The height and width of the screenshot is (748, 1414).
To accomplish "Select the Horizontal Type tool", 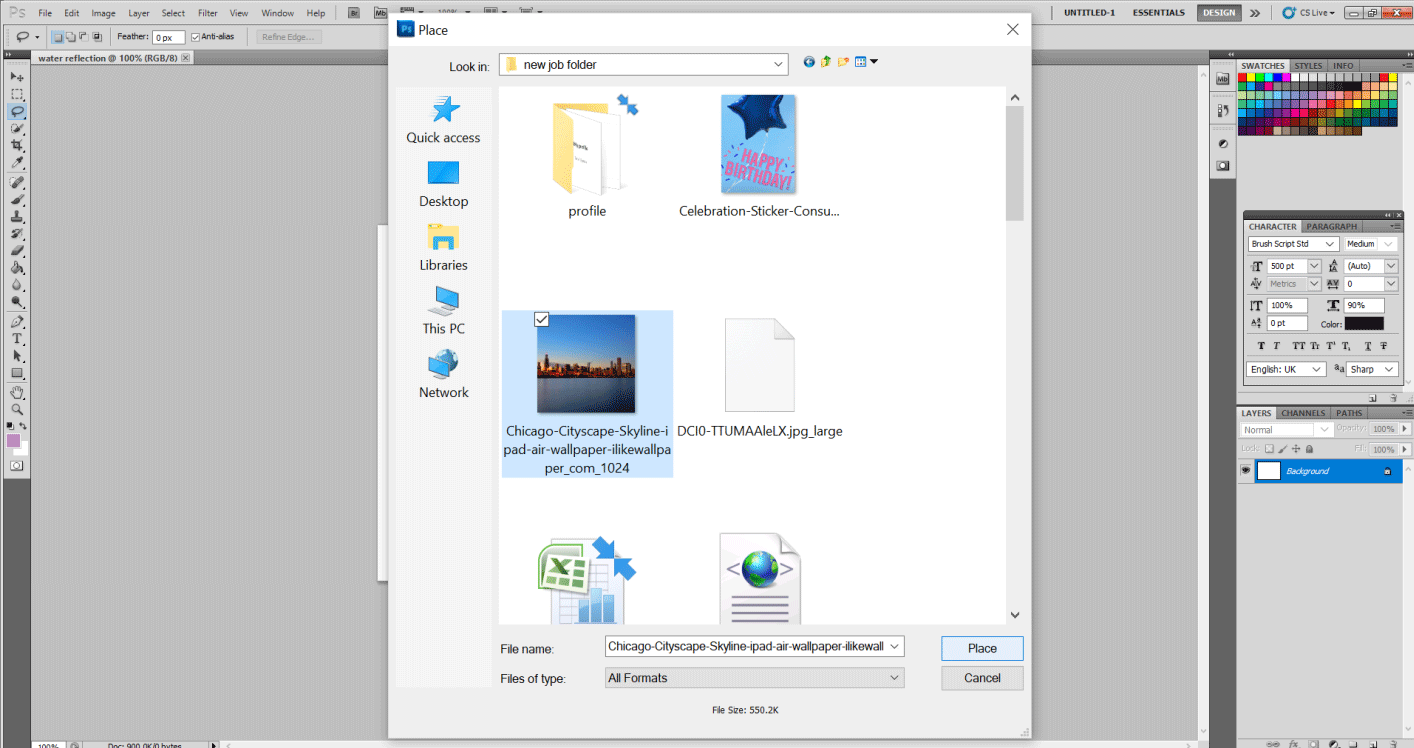I will [17, 339].
